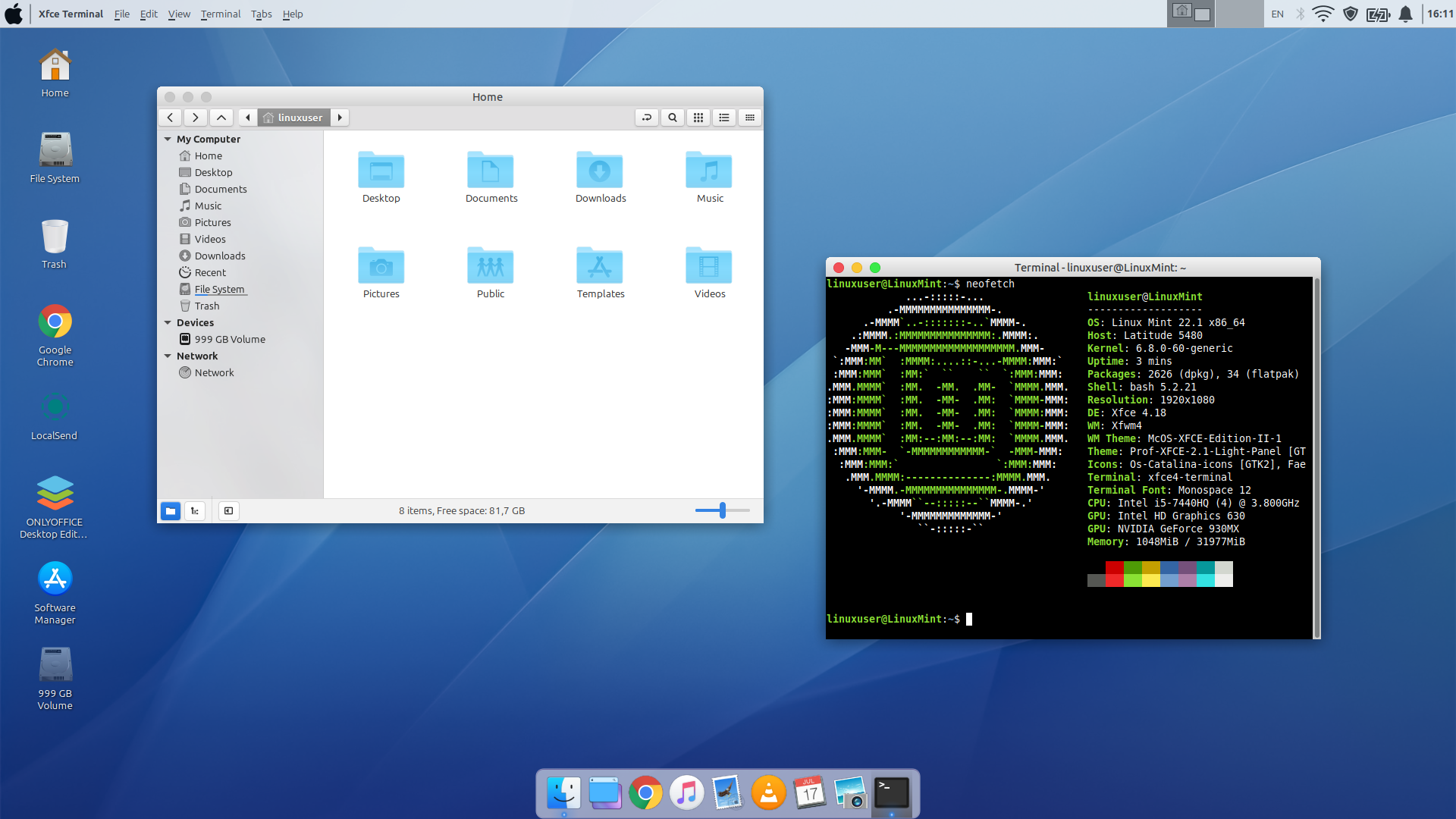This screenshot has width=1456, height=819.
Task: Open the Tabs menu
Action: (262, 14)
